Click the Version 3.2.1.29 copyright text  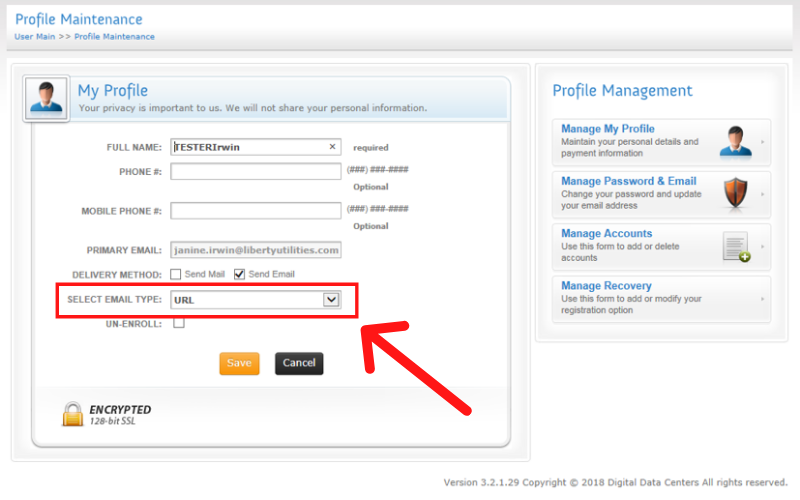coord(615,482)
